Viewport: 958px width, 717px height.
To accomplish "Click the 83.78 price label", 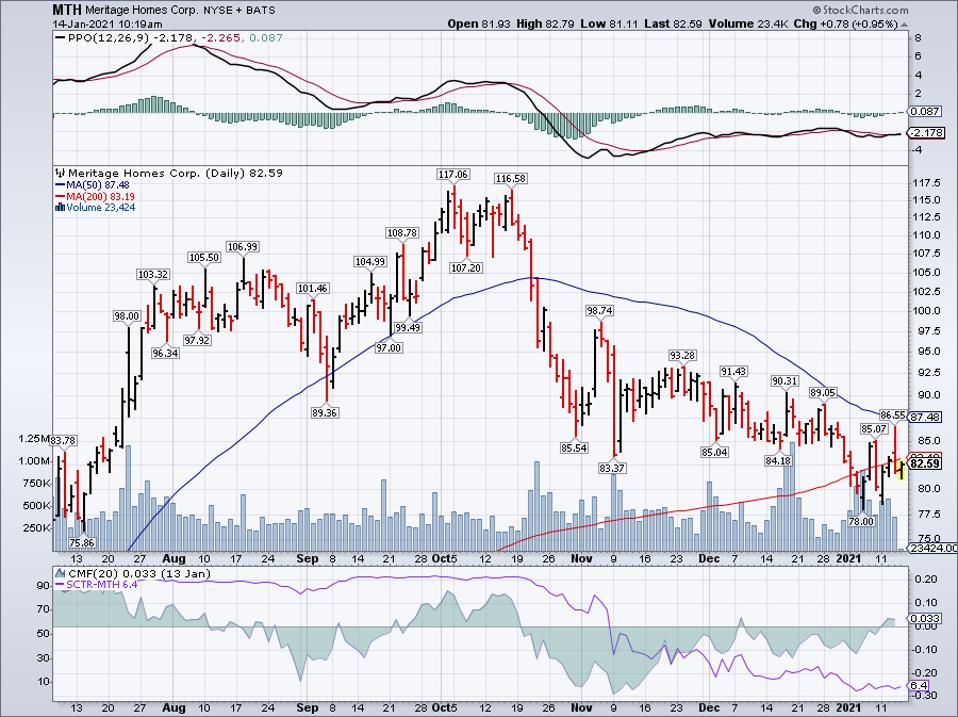I will (x=63, y=440).
